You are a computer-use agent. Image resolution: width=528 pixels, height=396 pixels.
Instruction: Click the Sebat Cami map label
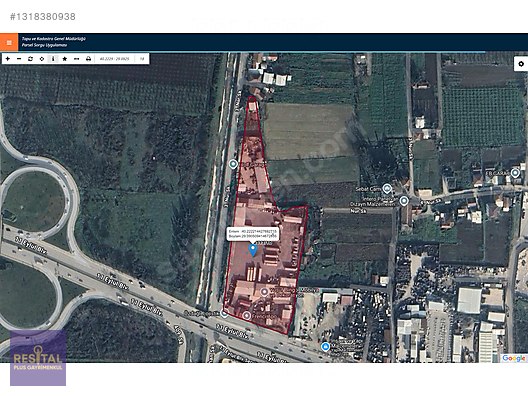coord(368,189)
